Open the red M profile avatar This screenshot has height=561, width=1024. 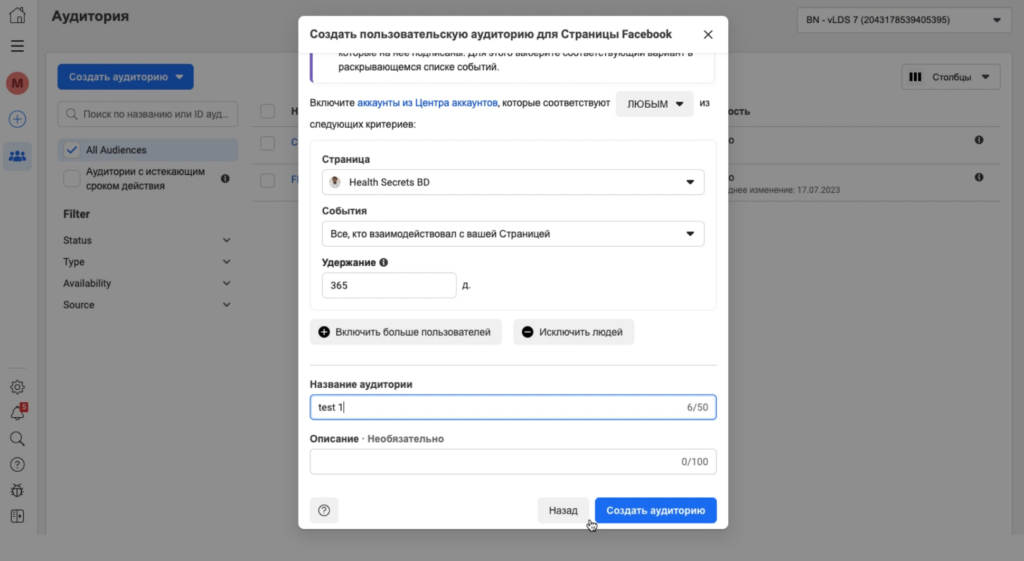click(18, 83)
